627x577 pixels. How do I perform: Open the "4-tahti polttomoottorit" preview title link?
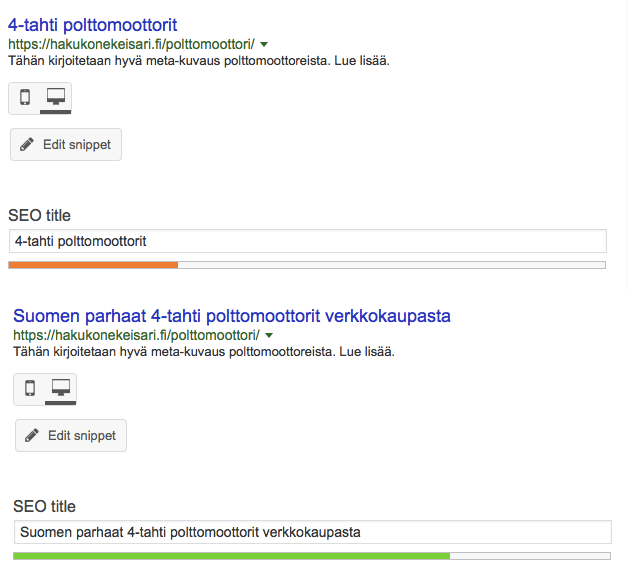pos(92,24)
